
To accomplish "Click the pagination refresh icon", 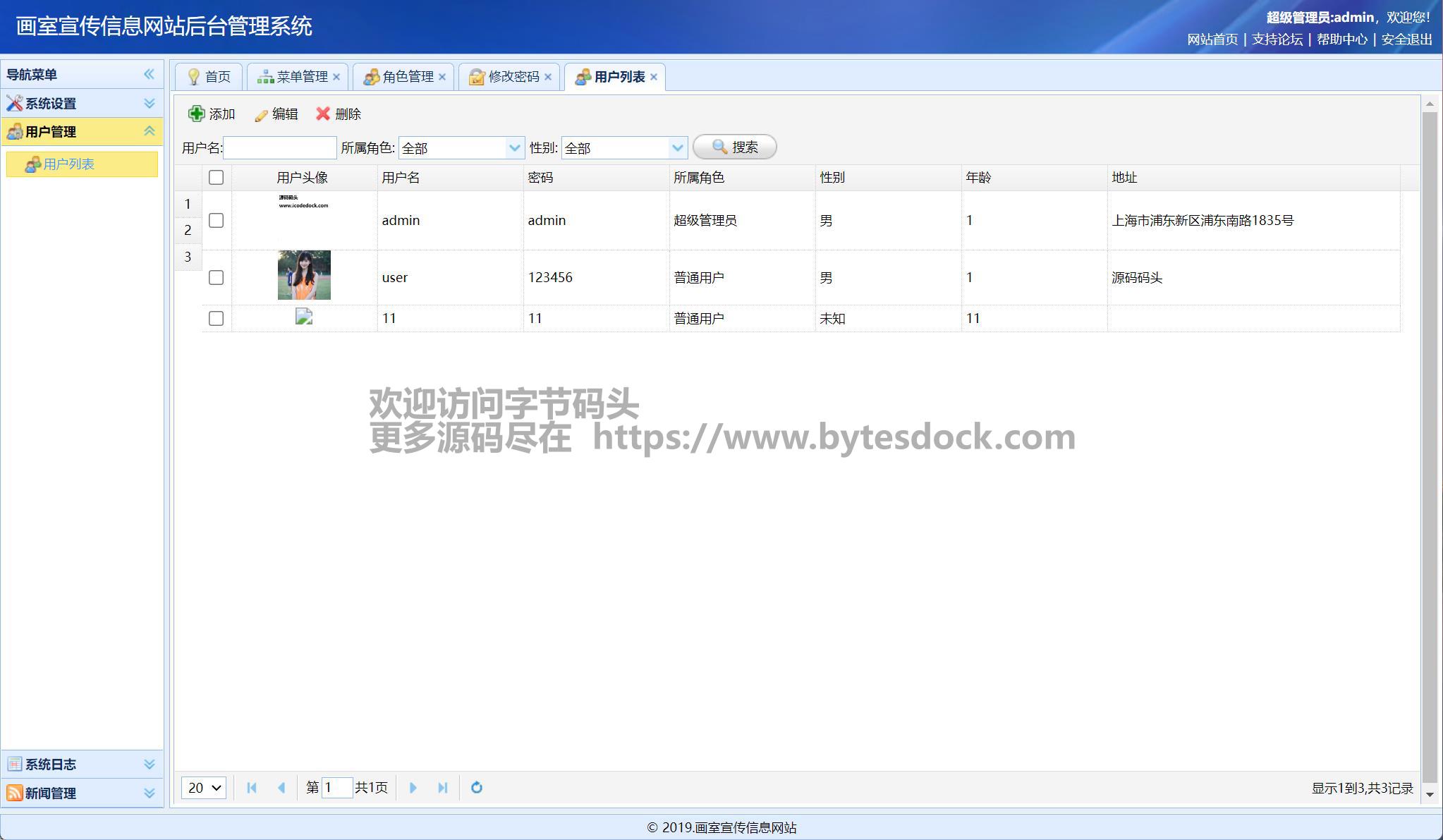I will click(477, 788).
